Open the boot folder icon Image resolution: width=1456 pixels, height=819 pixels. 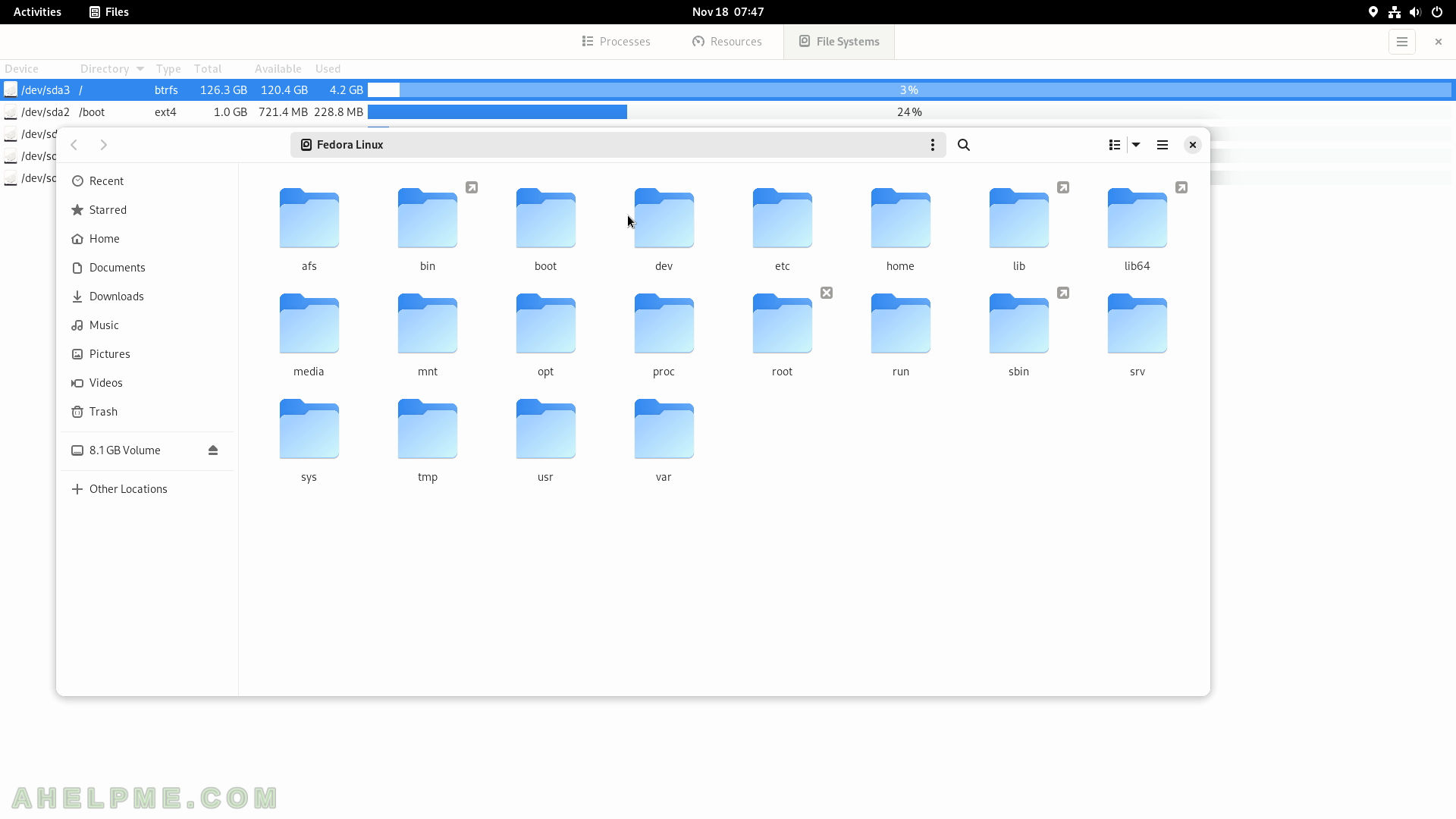[x=546, y=218]
